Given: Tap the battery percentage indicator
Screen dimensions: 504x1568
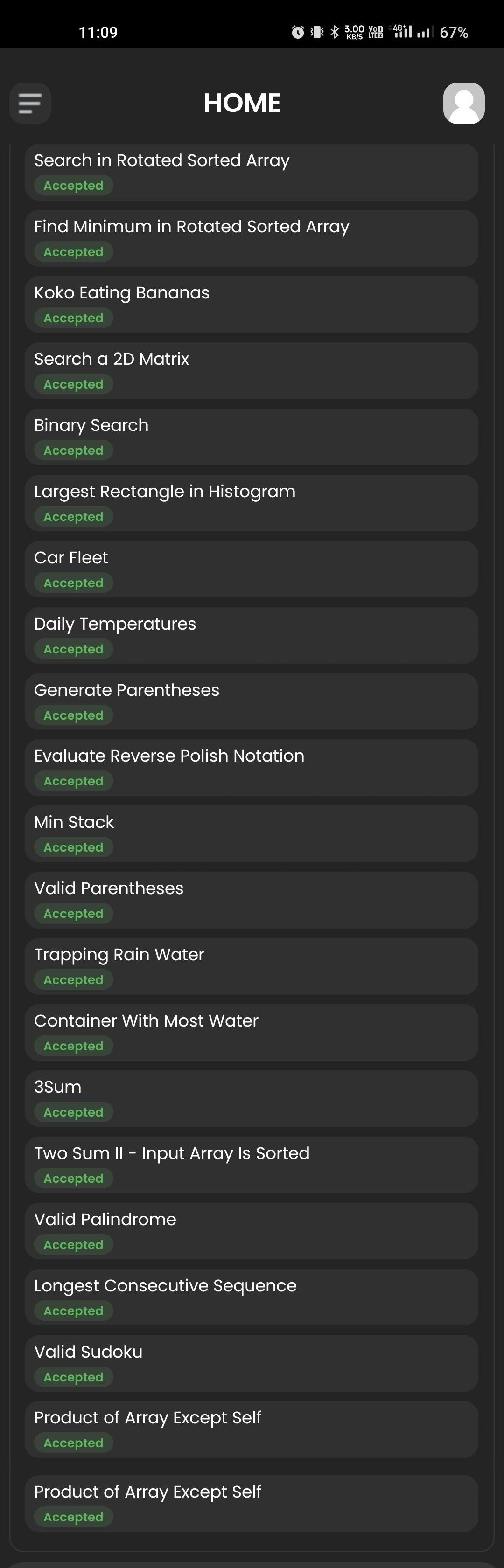Looking at the screenshot, I should (x=454, y=32).
